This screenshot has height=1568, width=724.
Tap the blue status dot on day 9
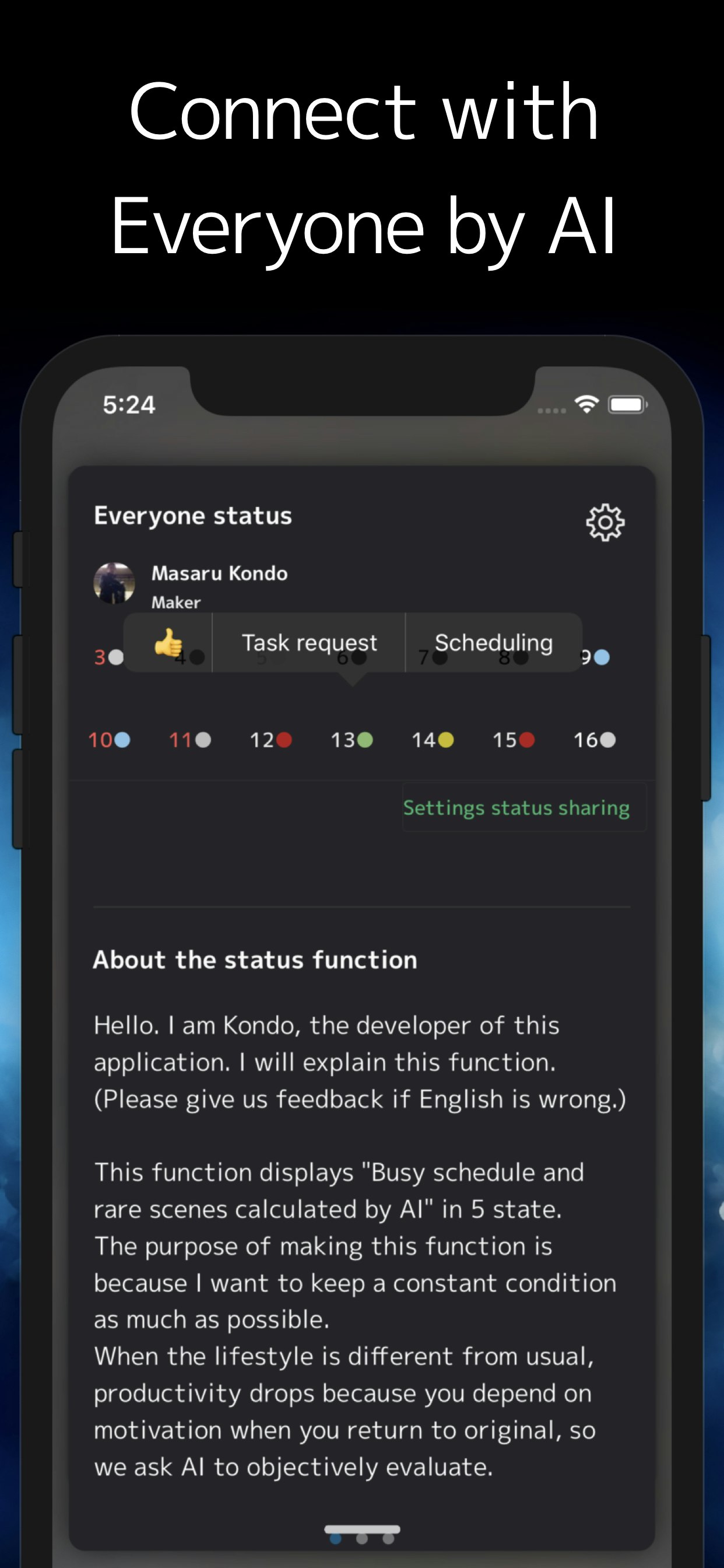(602, 656)
